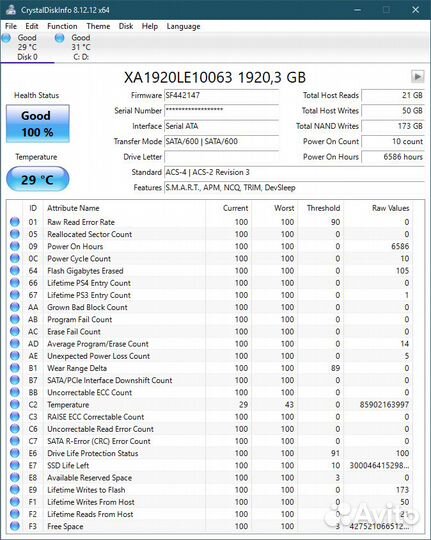This screenshot has height=540, width=431.
Task: Click the Power On Hours value 6586 hours
Action: pos(393,157)
